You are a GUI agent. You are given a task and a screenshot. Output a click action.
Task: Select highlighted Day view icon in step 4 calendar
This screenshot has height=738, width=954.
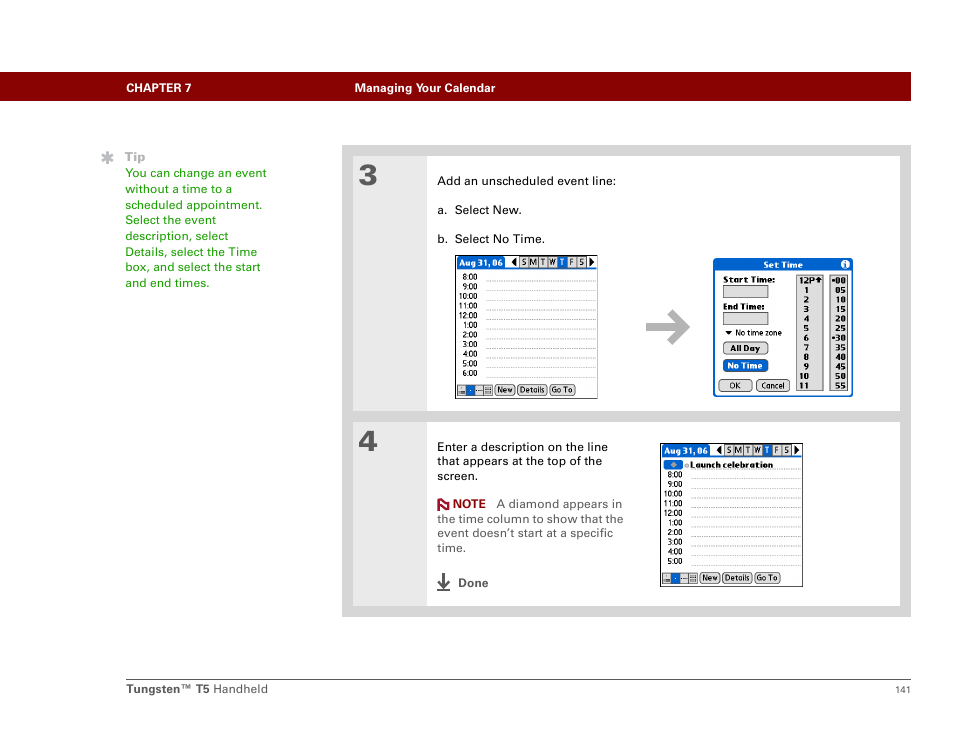pyautogui.click(x=675, y=578)
